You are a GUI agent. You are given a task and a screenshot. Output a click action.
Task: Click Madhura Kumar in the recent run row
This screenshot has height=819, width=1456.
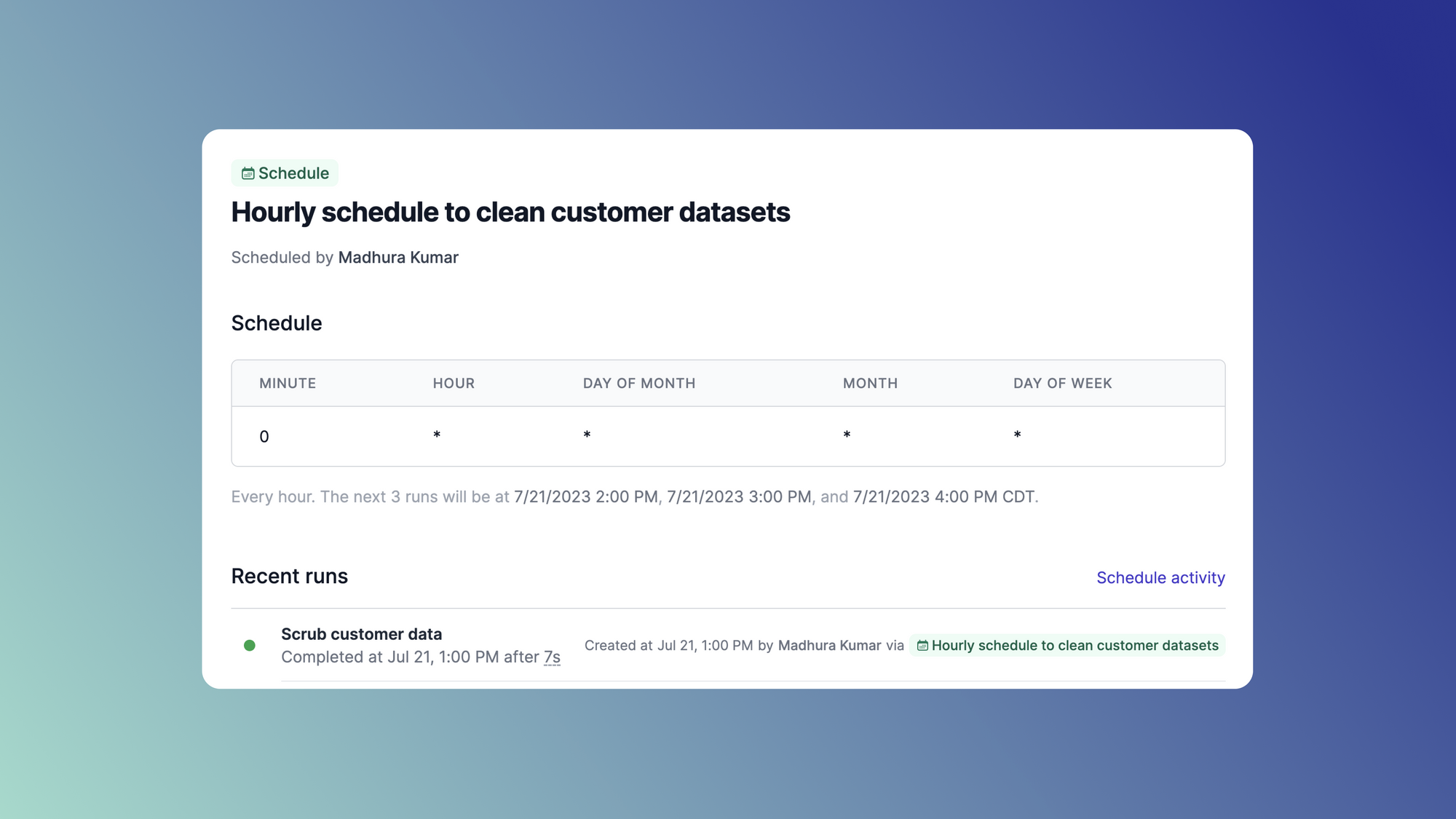point(829,646)
